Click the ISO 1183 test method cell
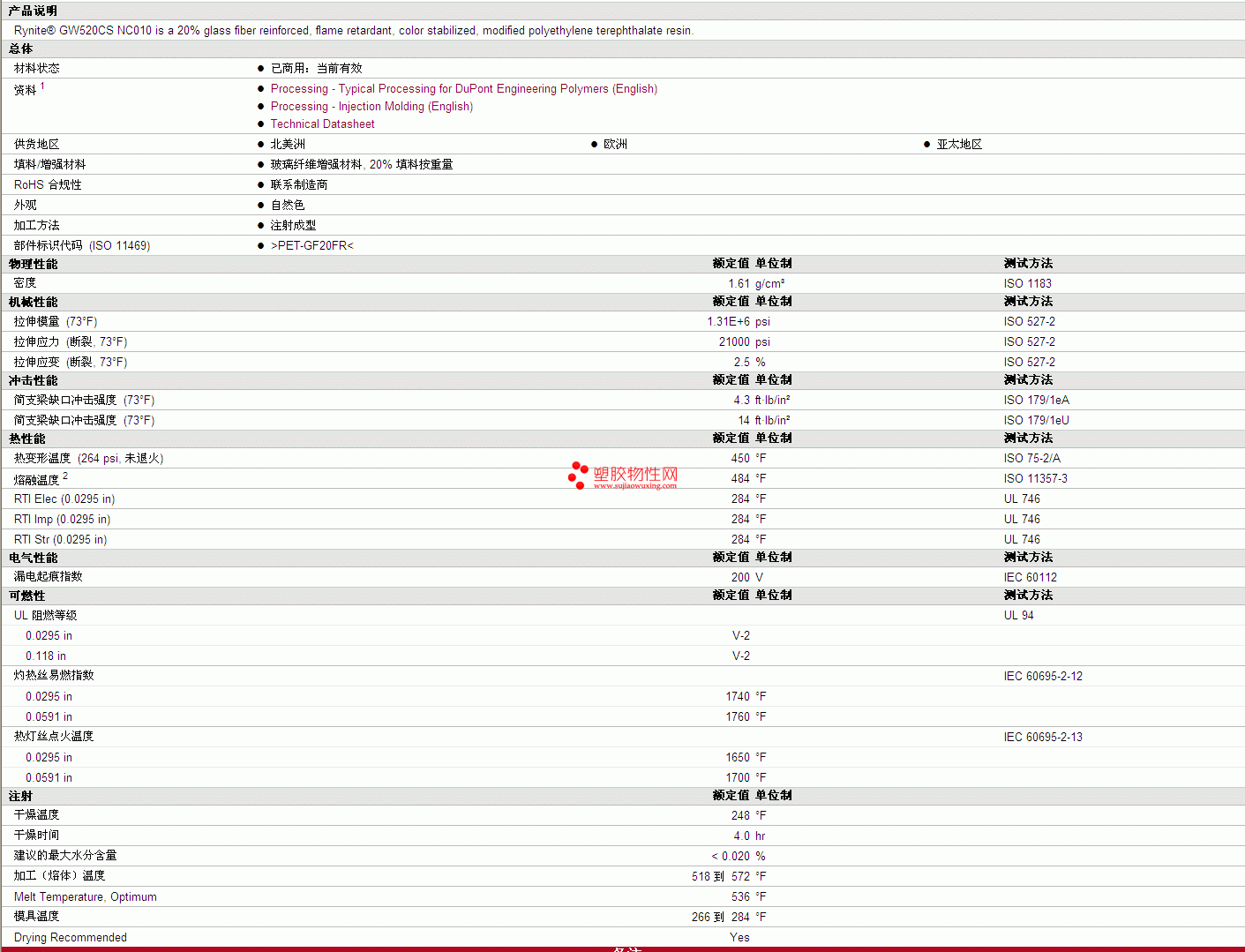The width and height of the screenshot is (1245, 952). [1027, 284]
